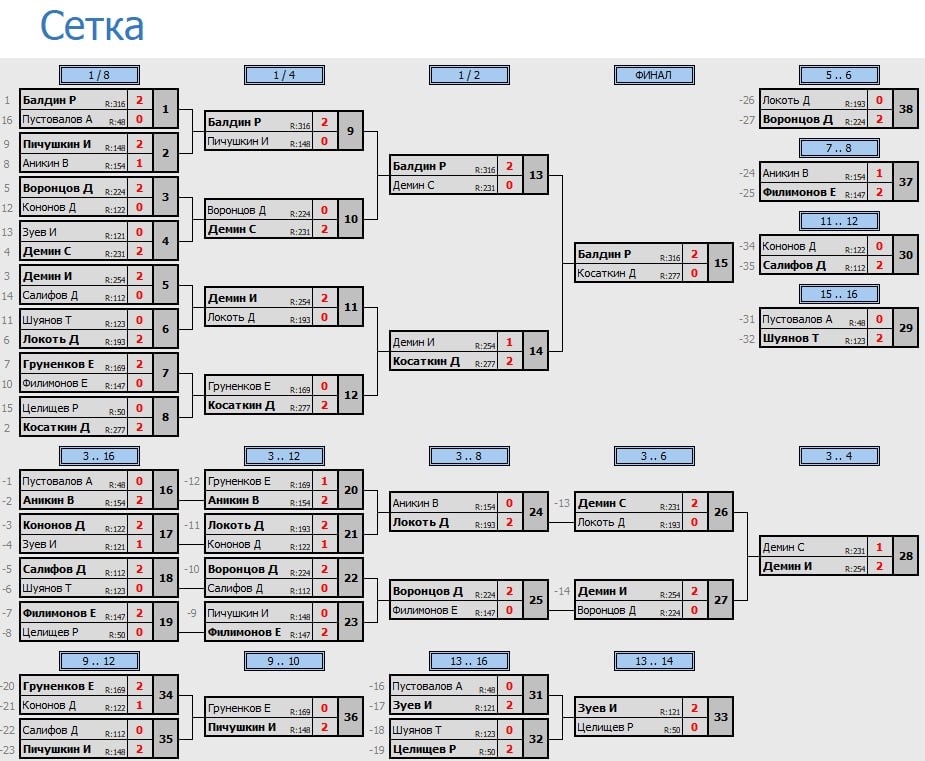
Task: Select Косаткин Д in match 14
Action: click(426, 361)
